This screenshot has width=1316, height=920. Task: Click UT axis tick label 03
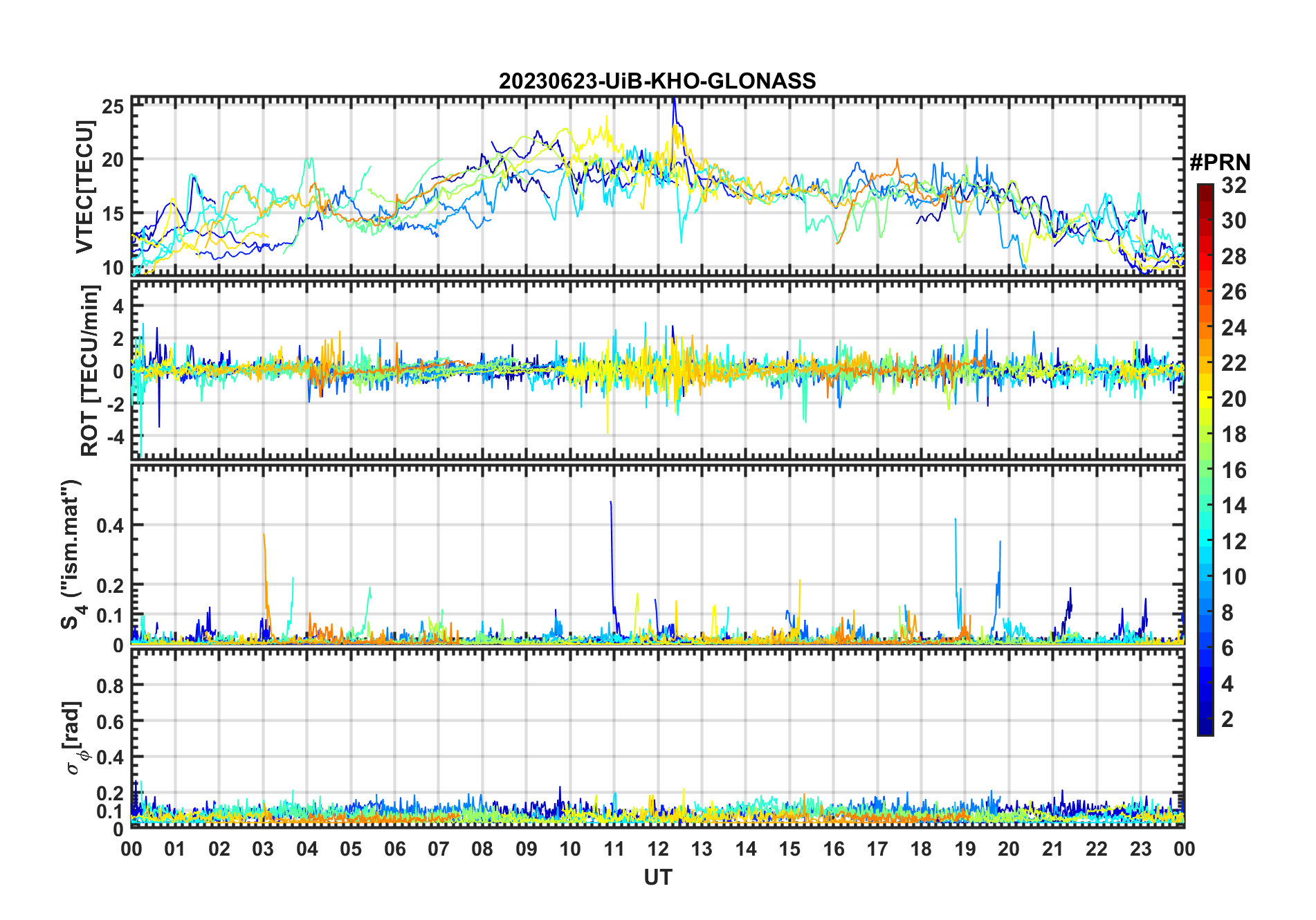click(263, 849)
